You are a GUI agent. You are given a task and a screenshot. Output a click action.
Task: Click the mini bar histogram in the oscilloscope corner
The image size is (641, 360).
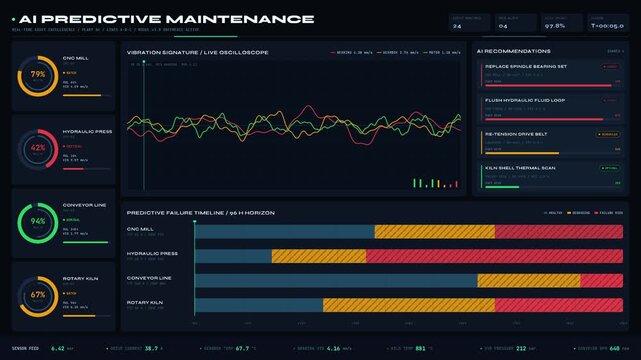(435, 183)
